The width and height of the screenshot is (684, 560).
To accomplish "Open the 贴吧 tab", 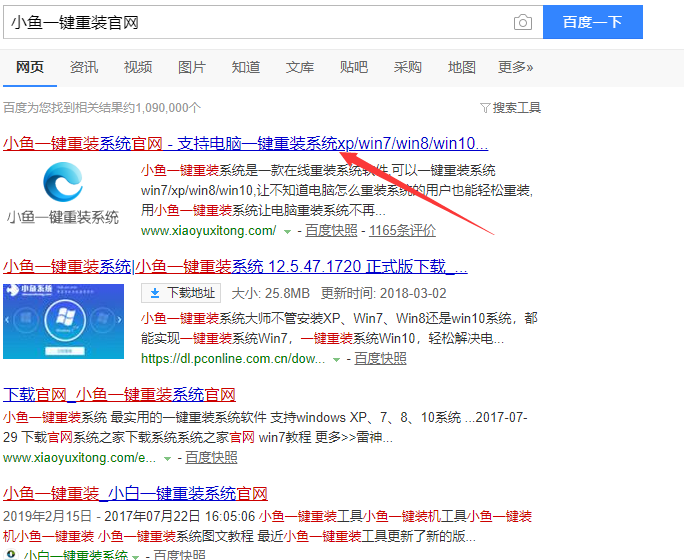I will pos(354,67).
